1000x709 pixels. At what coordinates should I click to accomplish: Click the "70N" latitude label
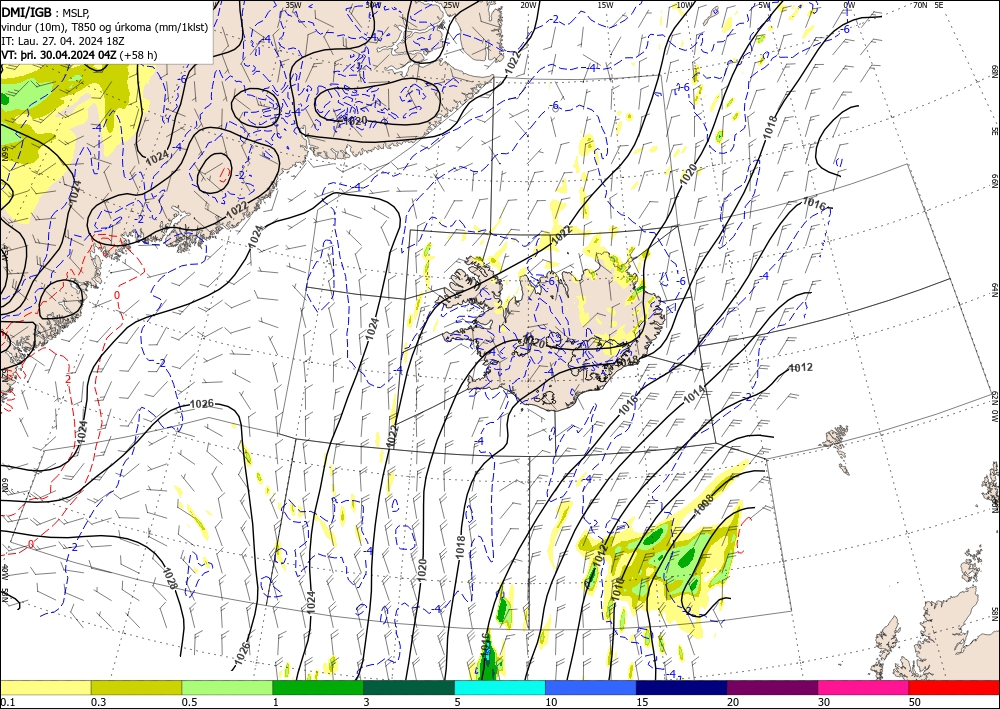pos(920,5)
